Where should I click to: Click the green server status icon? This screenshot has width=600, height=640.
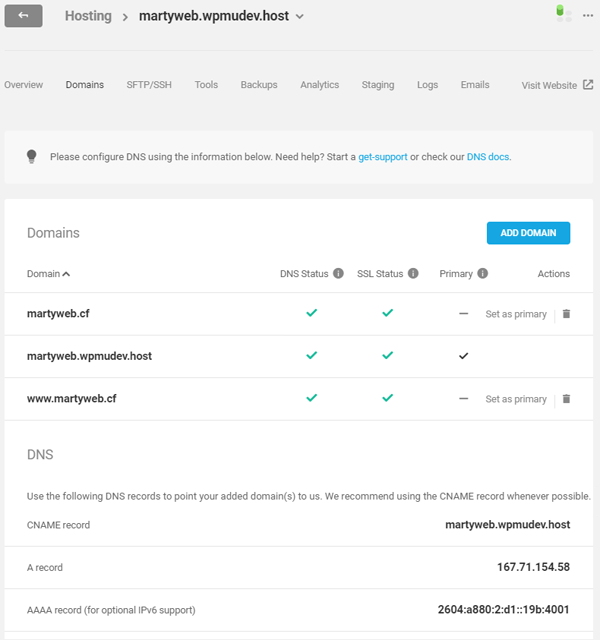(563, 12)
